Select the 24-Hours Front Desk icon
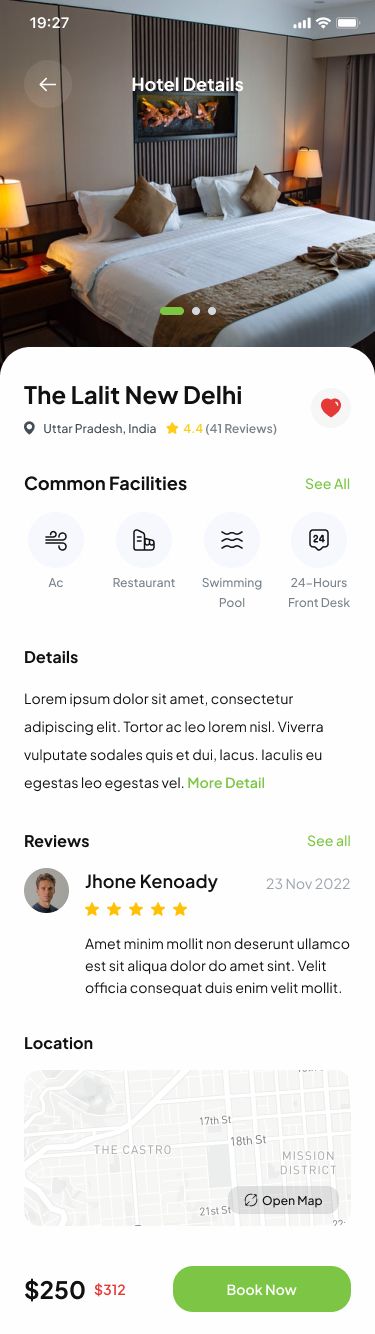375x1334 pixels. pos(319,540)
